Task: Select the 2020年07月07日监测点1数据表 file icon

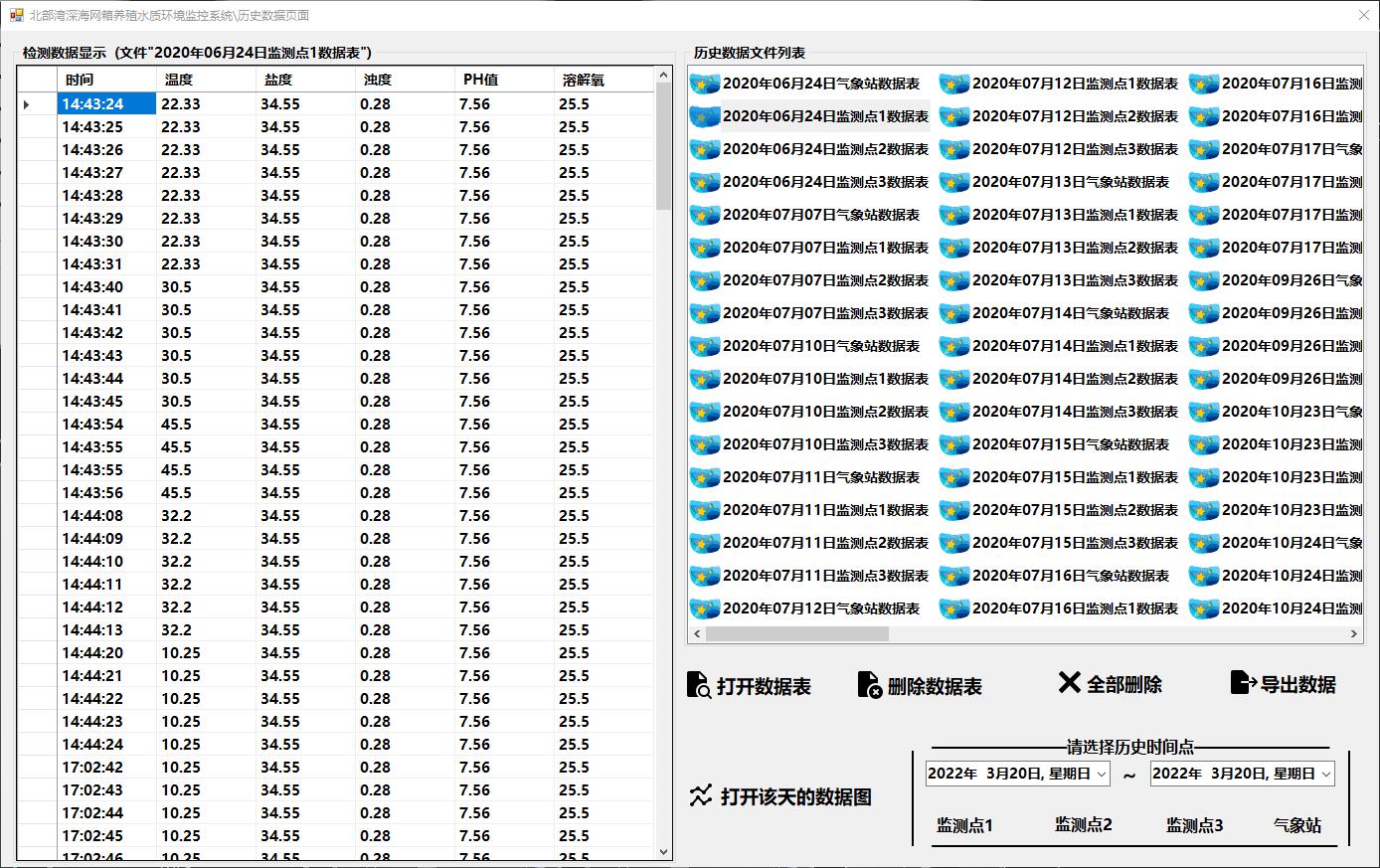Action: [705, 249]
